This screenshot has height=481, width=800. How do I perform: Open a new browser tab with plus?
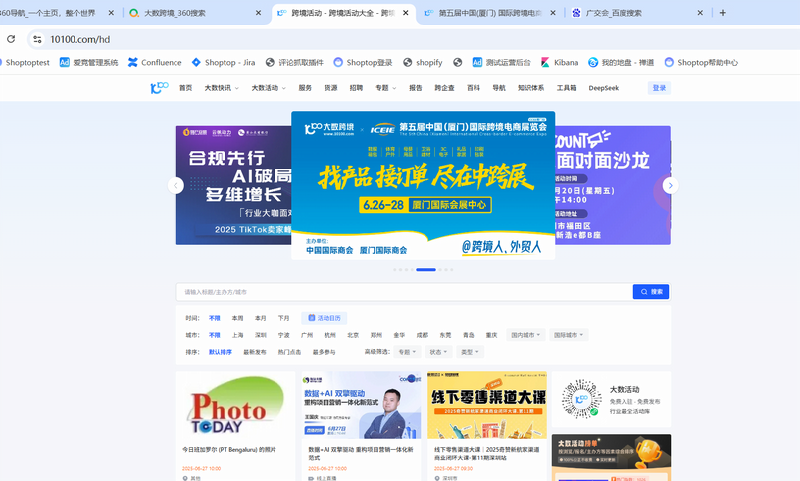click(722, 13)
